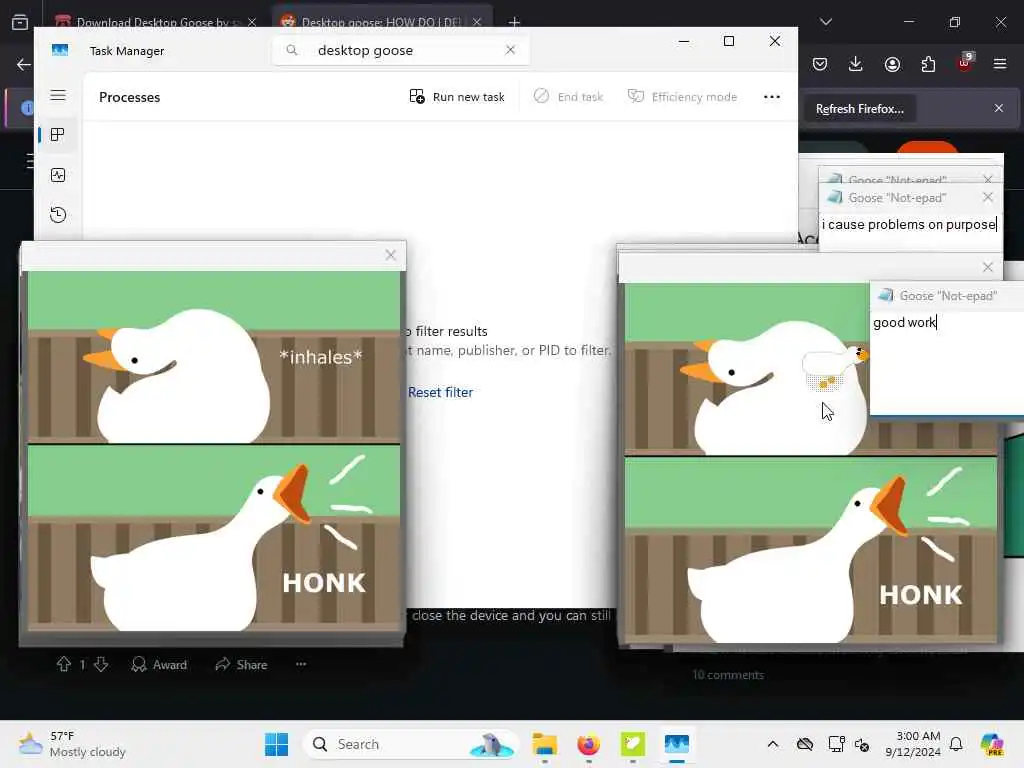Image resolution: width=1024 pixels, height=768 pixels.
Task: Click OneDrive cloud tray icon
Action: (x=805, y=744)
